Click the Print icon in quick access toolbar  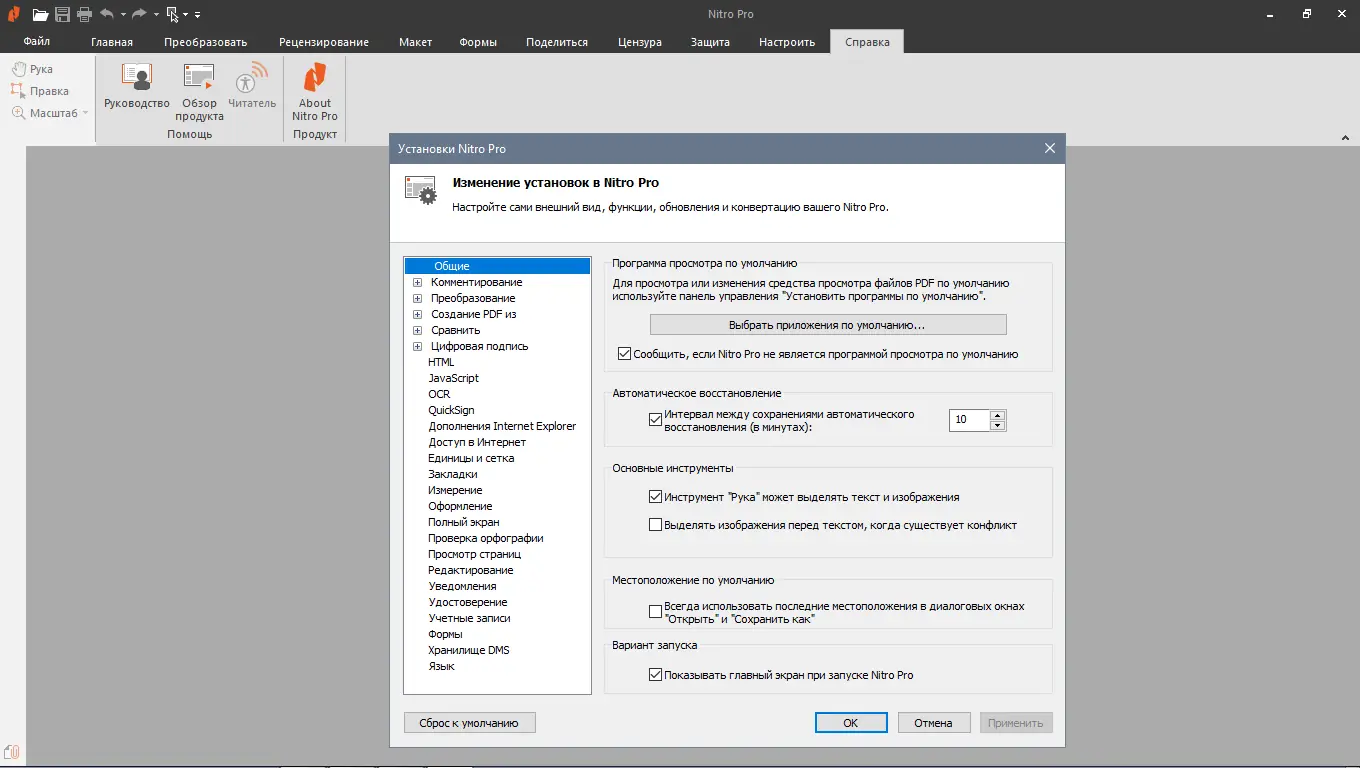(x=84, y=14)
